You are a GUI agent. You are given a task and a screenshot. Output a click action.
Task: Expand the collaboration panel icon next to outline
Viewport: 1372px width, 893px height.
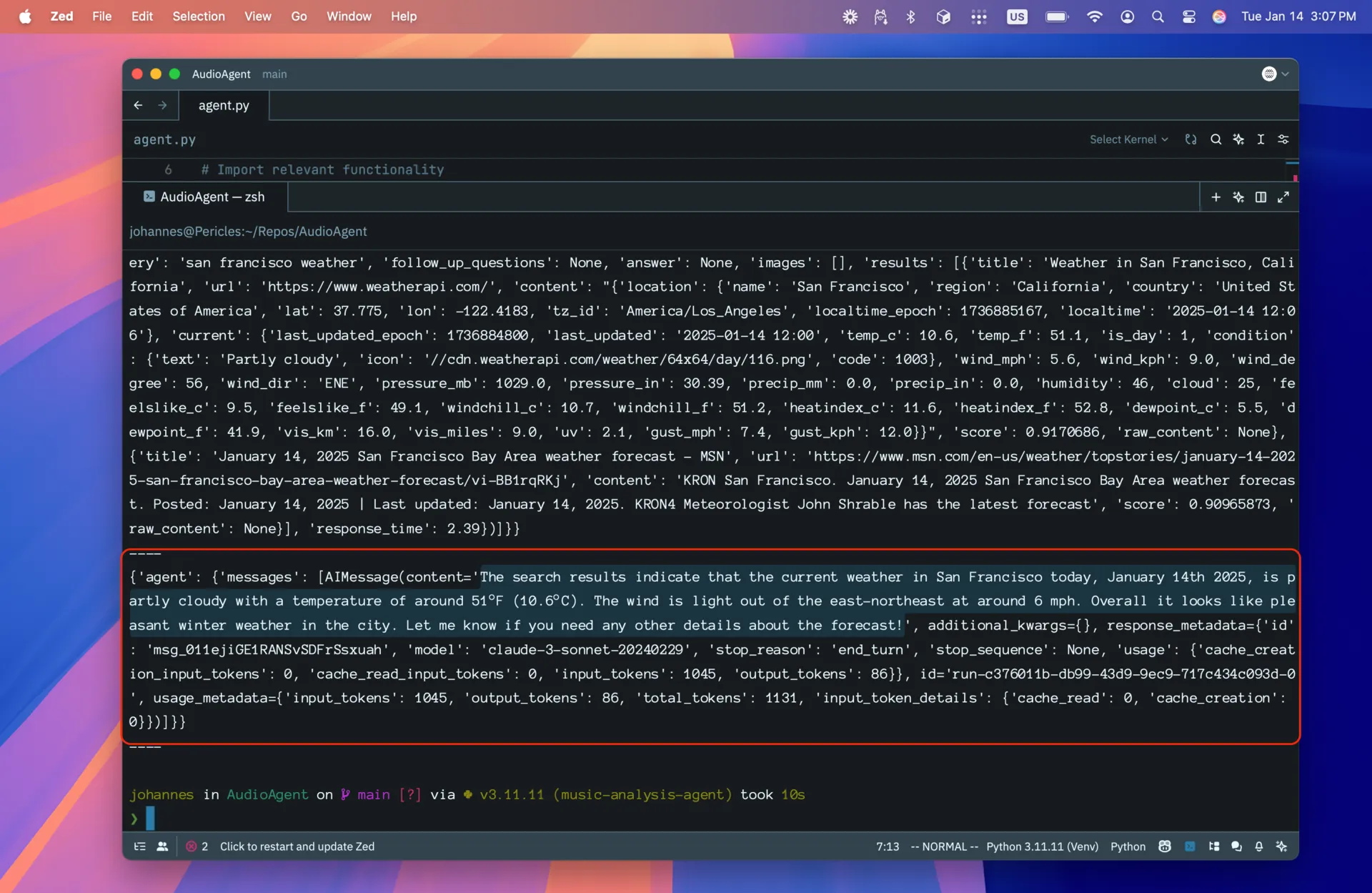point(163,847)
